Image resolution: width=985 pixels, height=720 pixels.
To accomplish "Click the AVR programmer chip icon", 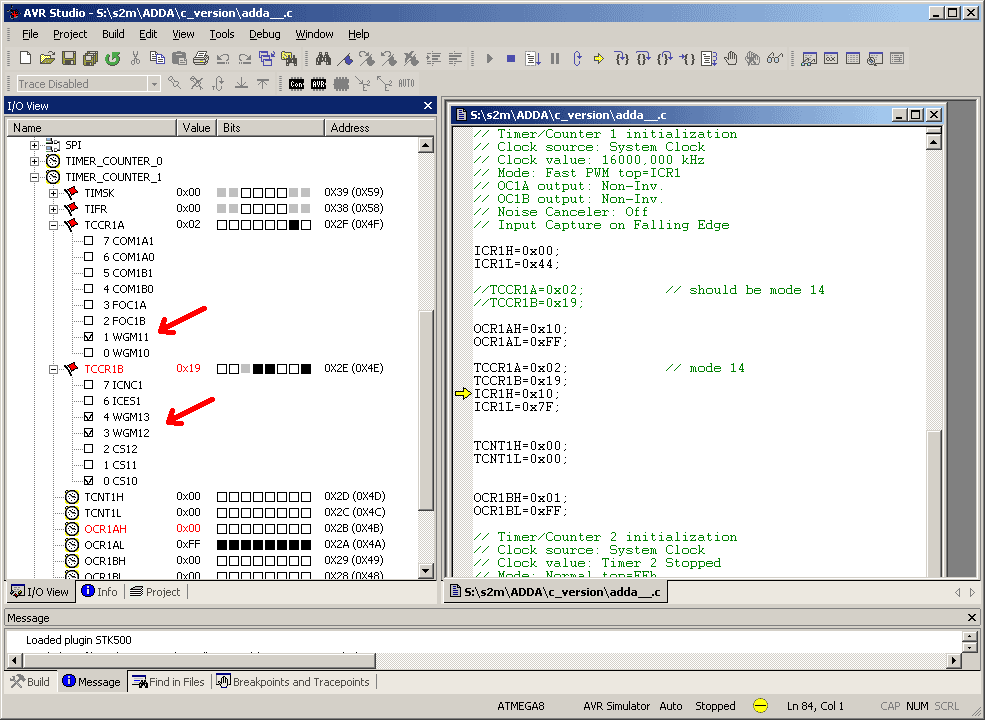I will pos(318,84).
